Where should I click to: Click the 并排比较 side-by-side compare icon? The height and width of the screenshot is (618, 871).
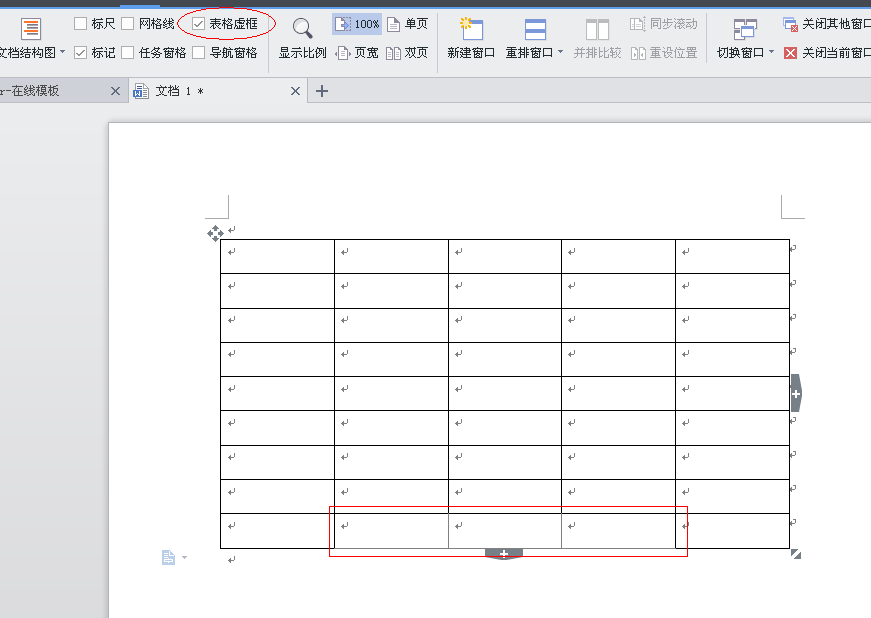pyautogui.click(x=598, y=29)
